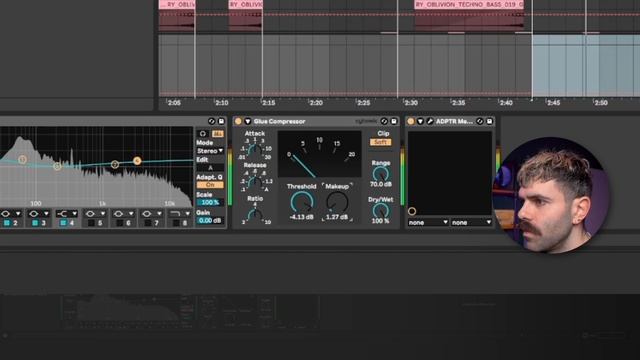The height and width of the screenshot is (360, 640).
Task: Toggle EQ Eight spectrum analyzer button
Action: [x=218, y=133]
